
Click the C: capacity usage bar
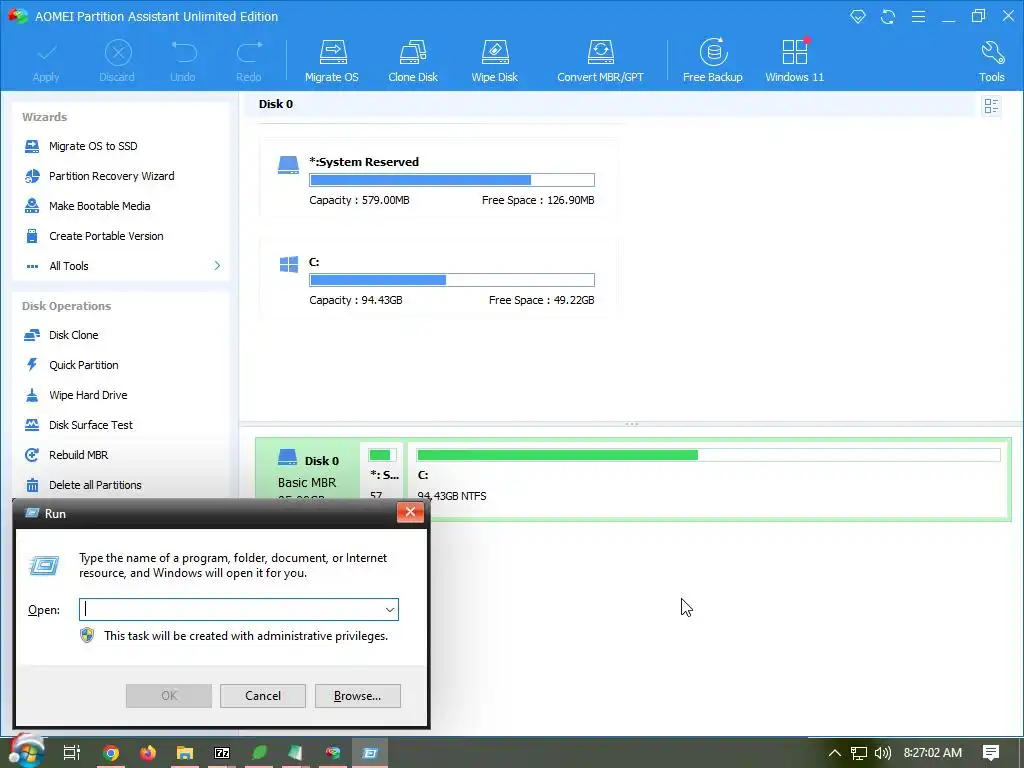pos(452,280)
